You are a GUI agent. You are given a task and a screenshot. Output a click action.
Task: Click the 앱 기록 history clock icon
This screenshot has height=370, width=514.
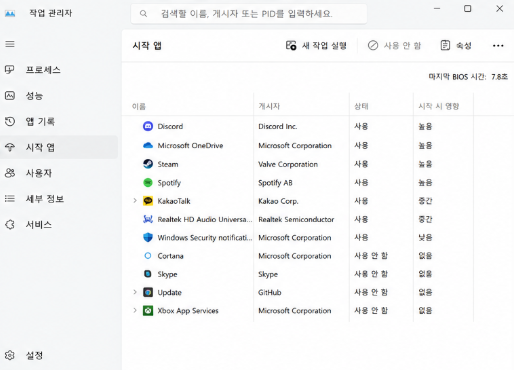click(x=10, y=121)
